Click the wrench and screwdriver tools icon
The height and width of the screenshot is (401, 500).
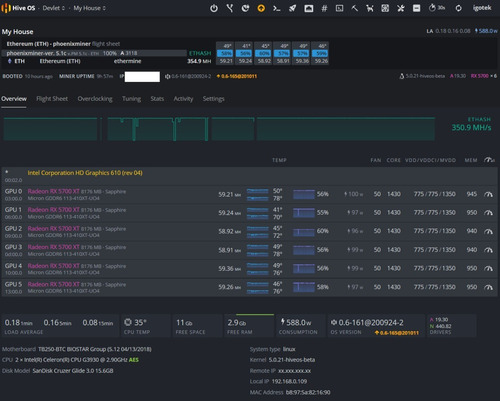(x=401, y=8)
